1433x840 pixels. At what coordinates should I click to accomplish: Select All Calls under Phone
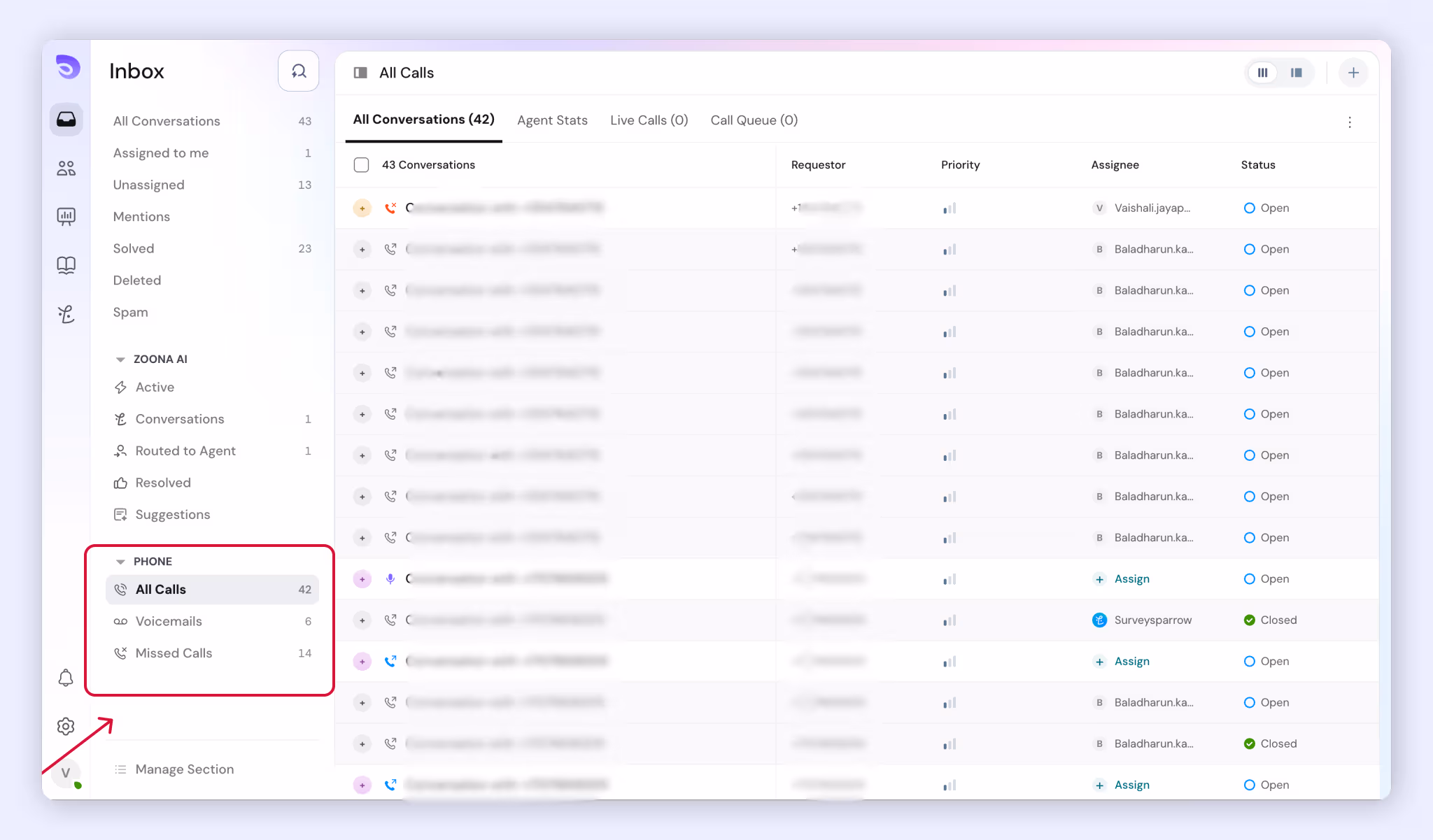click(212, 590)
